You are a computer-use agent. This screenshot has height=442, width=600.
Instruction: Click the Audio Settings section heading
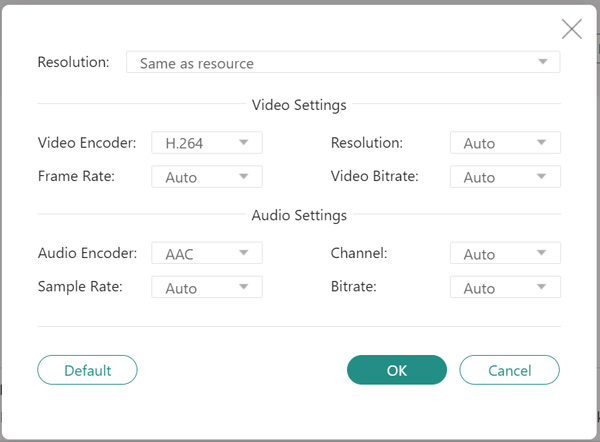[x=299, y=215]
